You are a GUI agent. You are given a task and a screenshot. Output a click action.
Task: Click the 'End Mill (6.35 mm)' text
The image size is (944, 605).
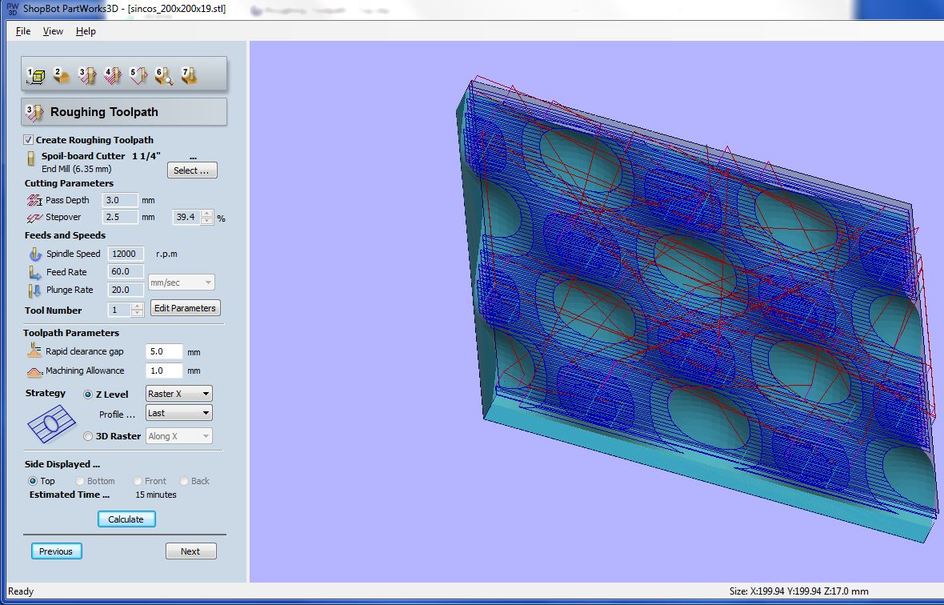point(76,169)
